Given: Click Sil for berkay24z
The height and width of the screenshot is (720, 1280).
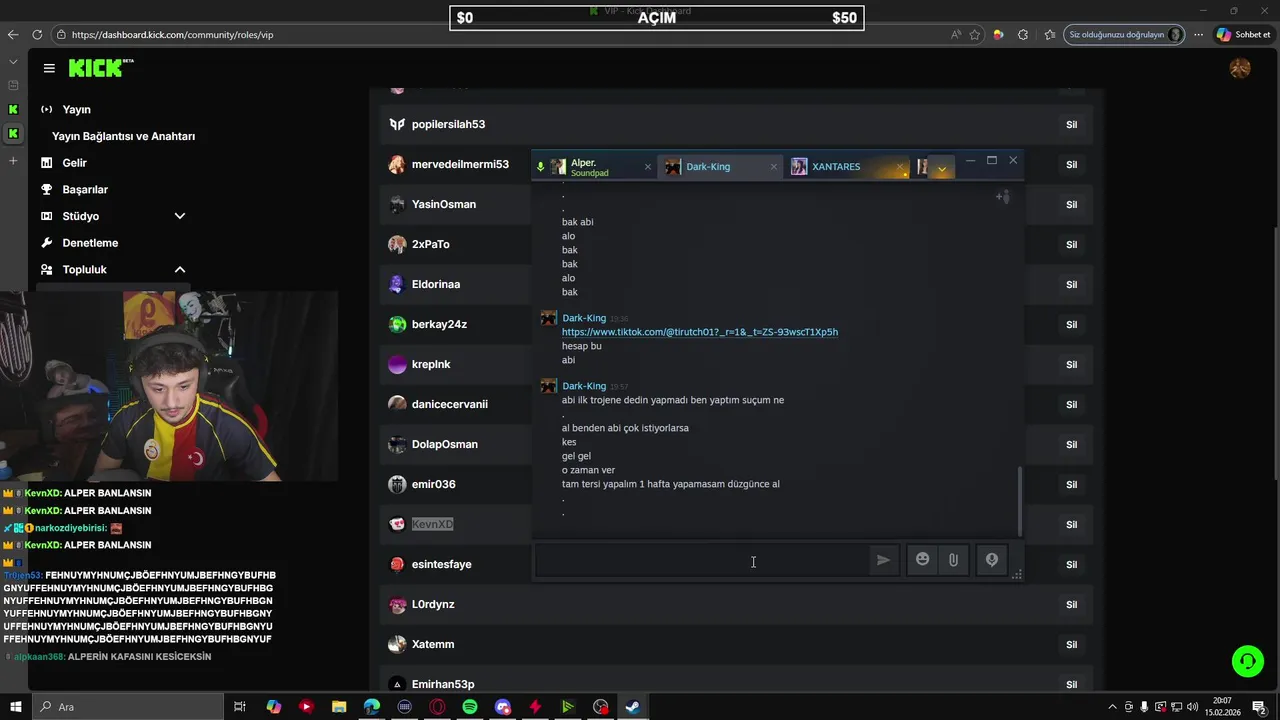Looking at the screenshot, I should tap(1071, 325).
